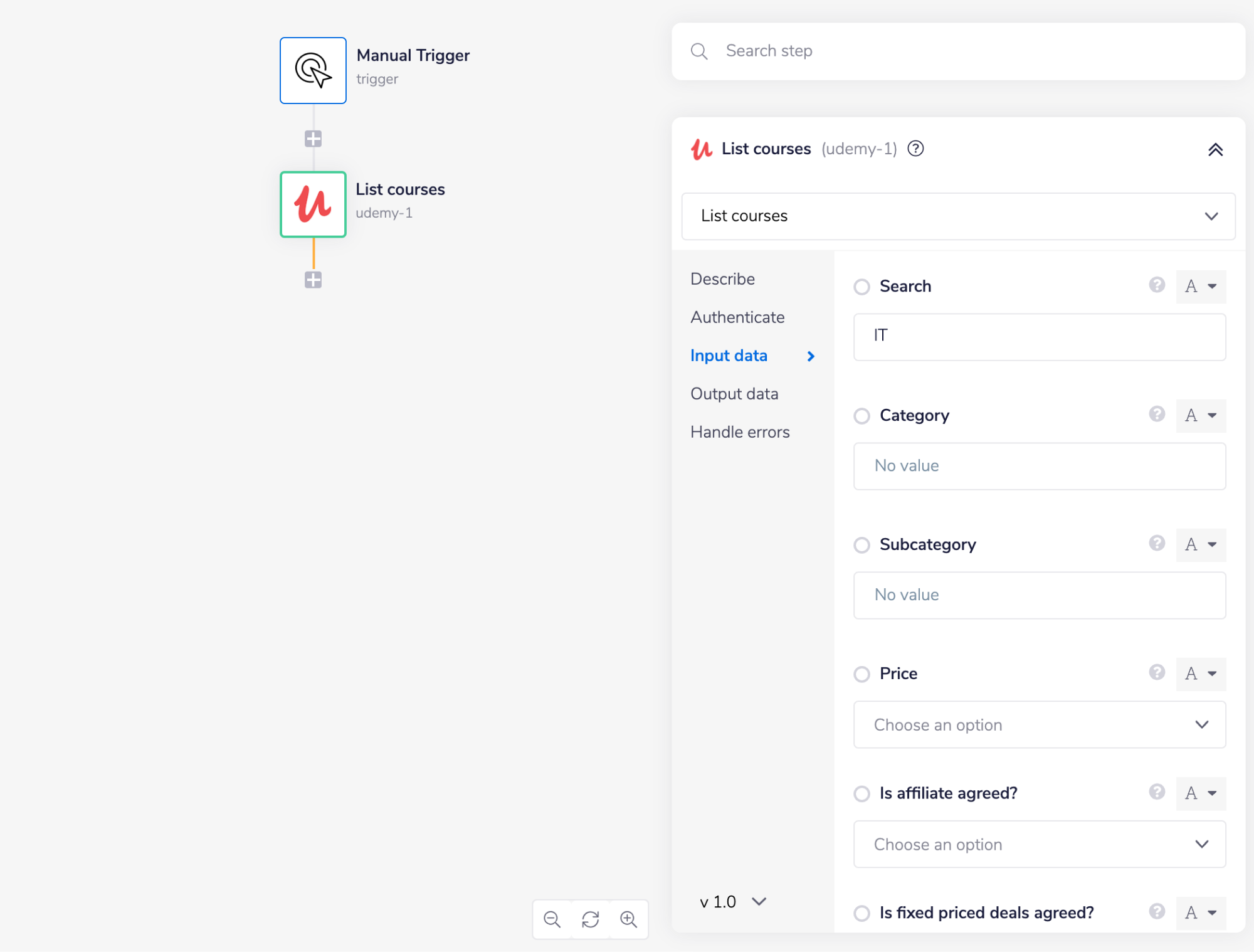Open the Handle errors tab
The image size is (1254, 952).
point(740,431)
